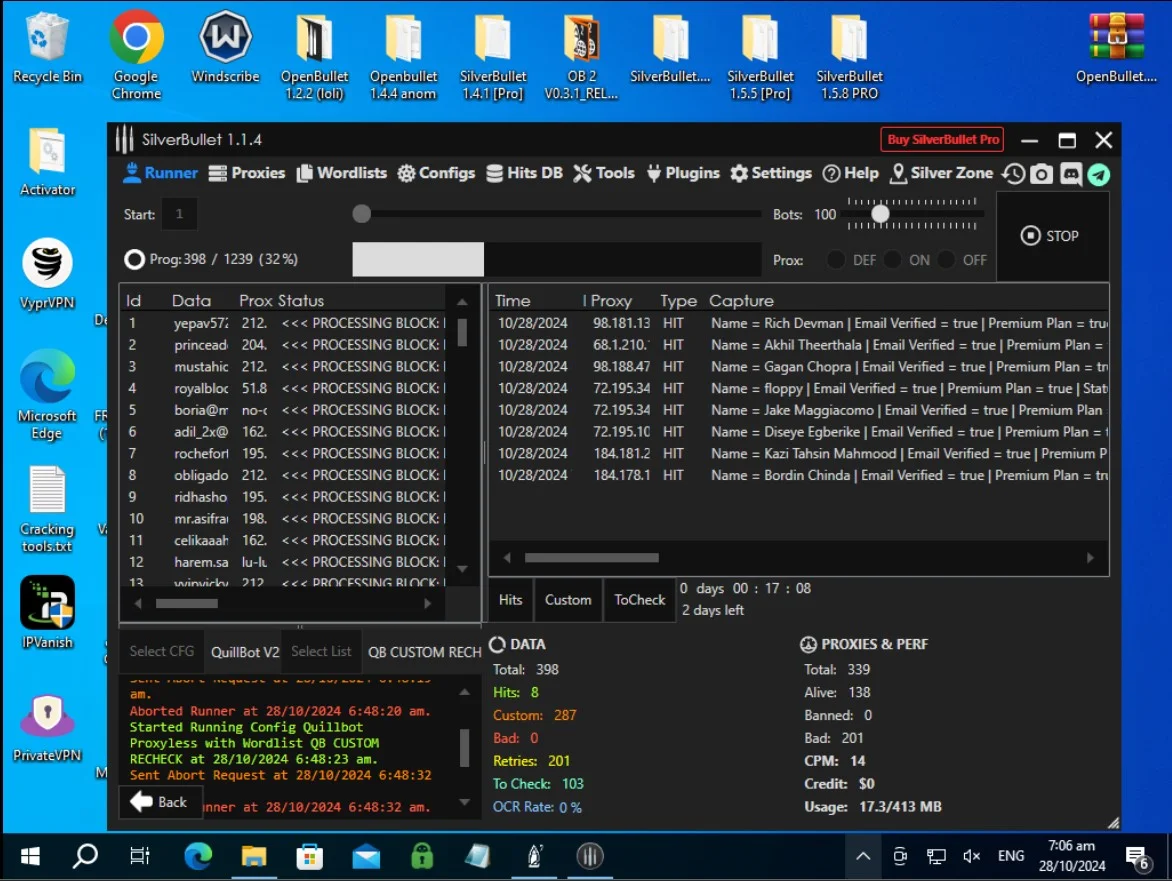Click the OB 2 V0.3.1 desktop folder
The width and height of the screenshot is (1172, 881).
(581, 57)
